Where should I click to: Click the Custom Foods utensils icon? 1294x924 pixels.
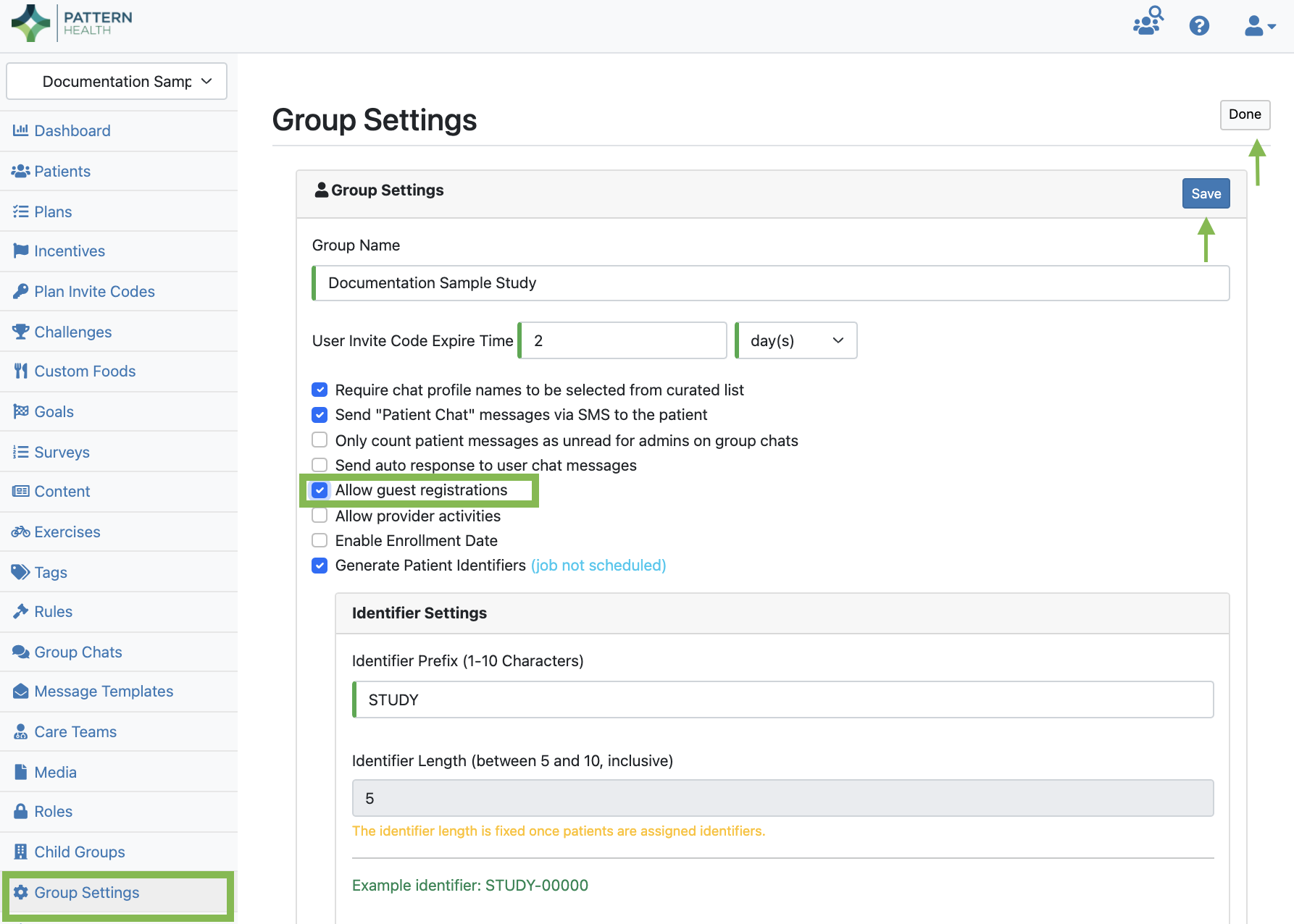click(x=20, y=371)
